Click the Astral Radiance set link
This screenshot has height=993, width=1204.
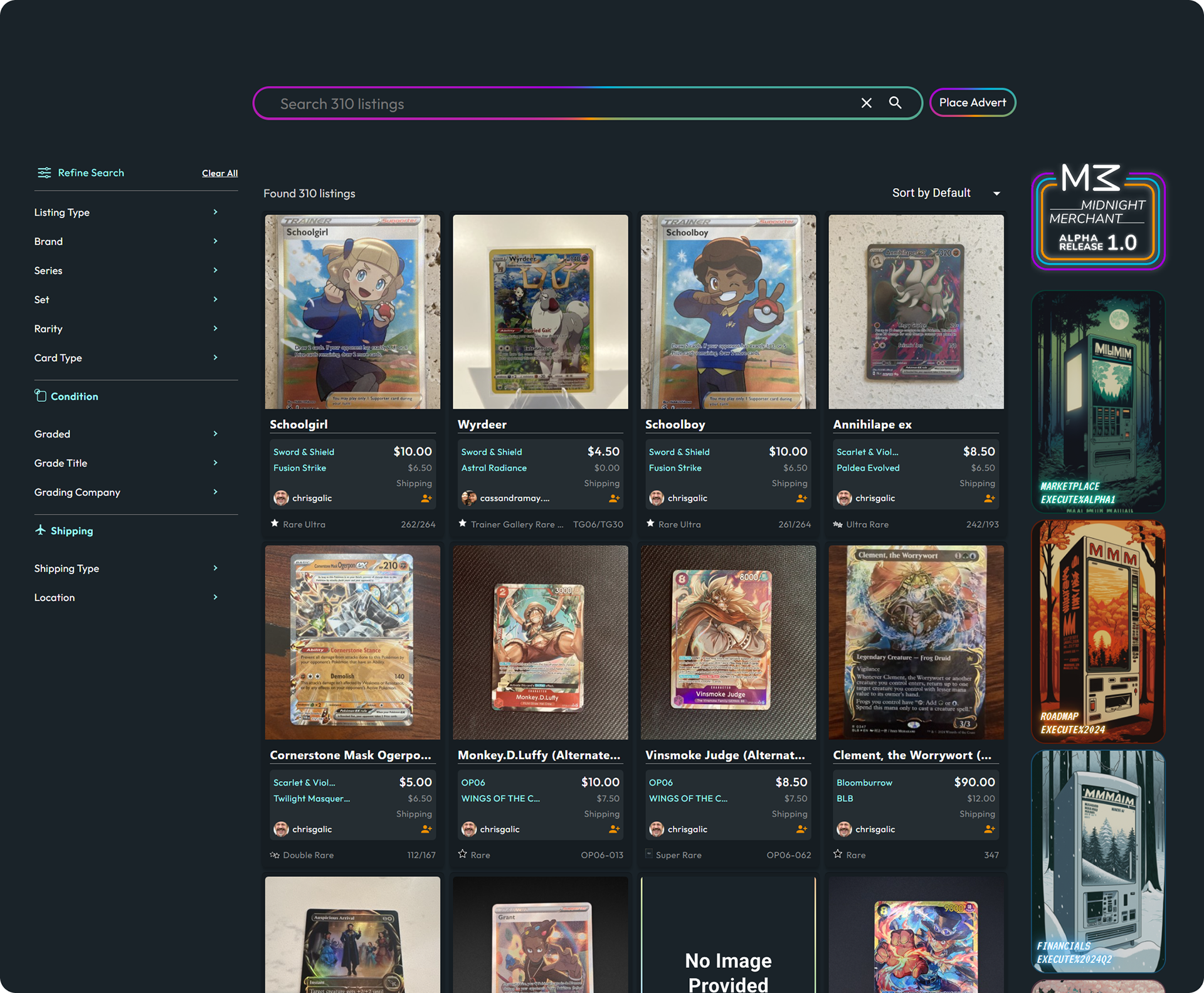click(494, 468)
